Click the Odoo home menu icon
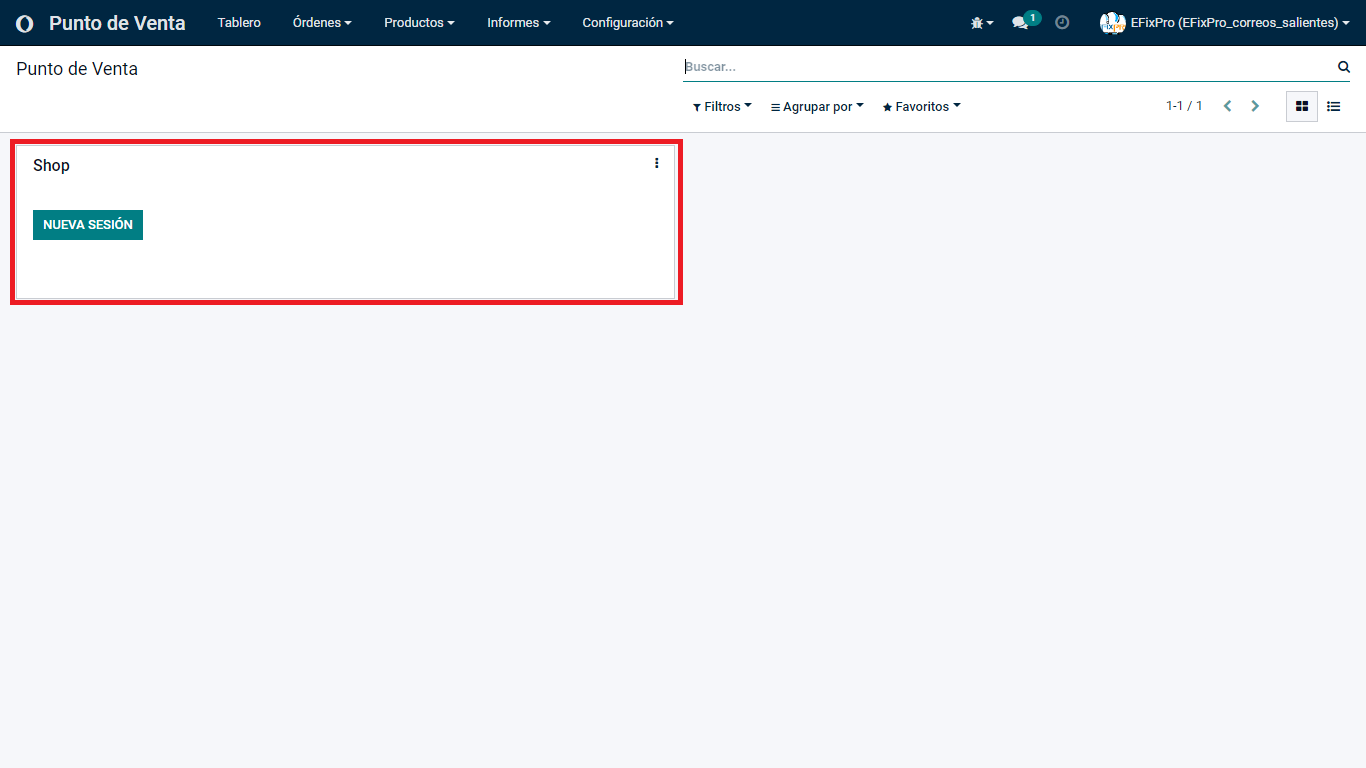1366x768 pixels. pyautogui.click(x=24, y=23)
